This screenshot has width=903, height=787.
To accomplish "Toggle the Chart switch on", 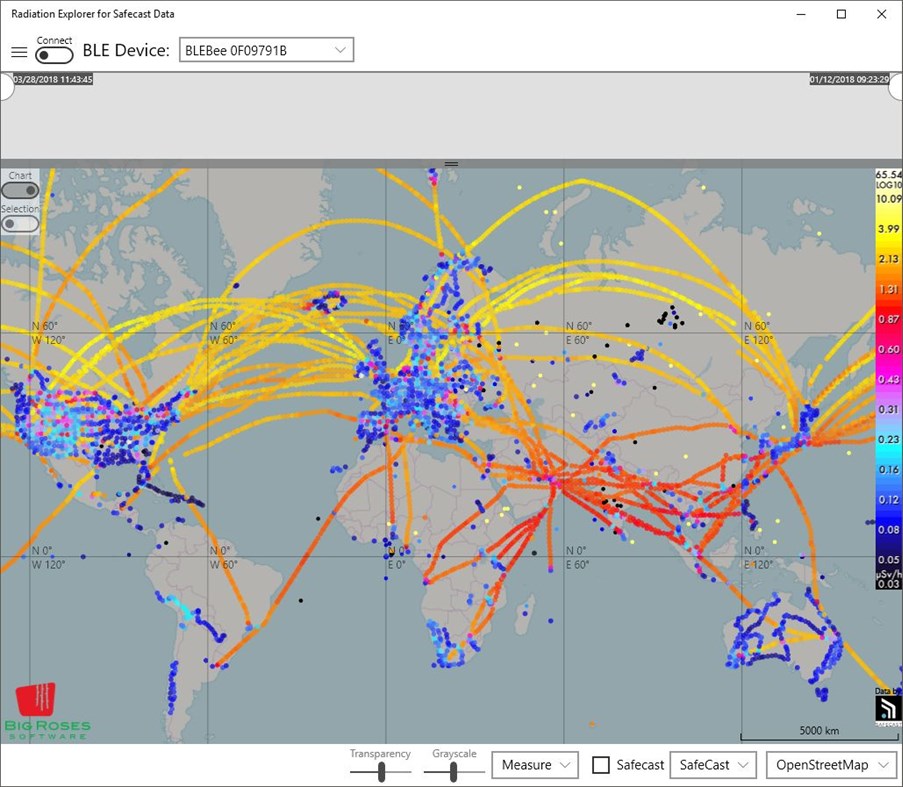I will (20, 188).
